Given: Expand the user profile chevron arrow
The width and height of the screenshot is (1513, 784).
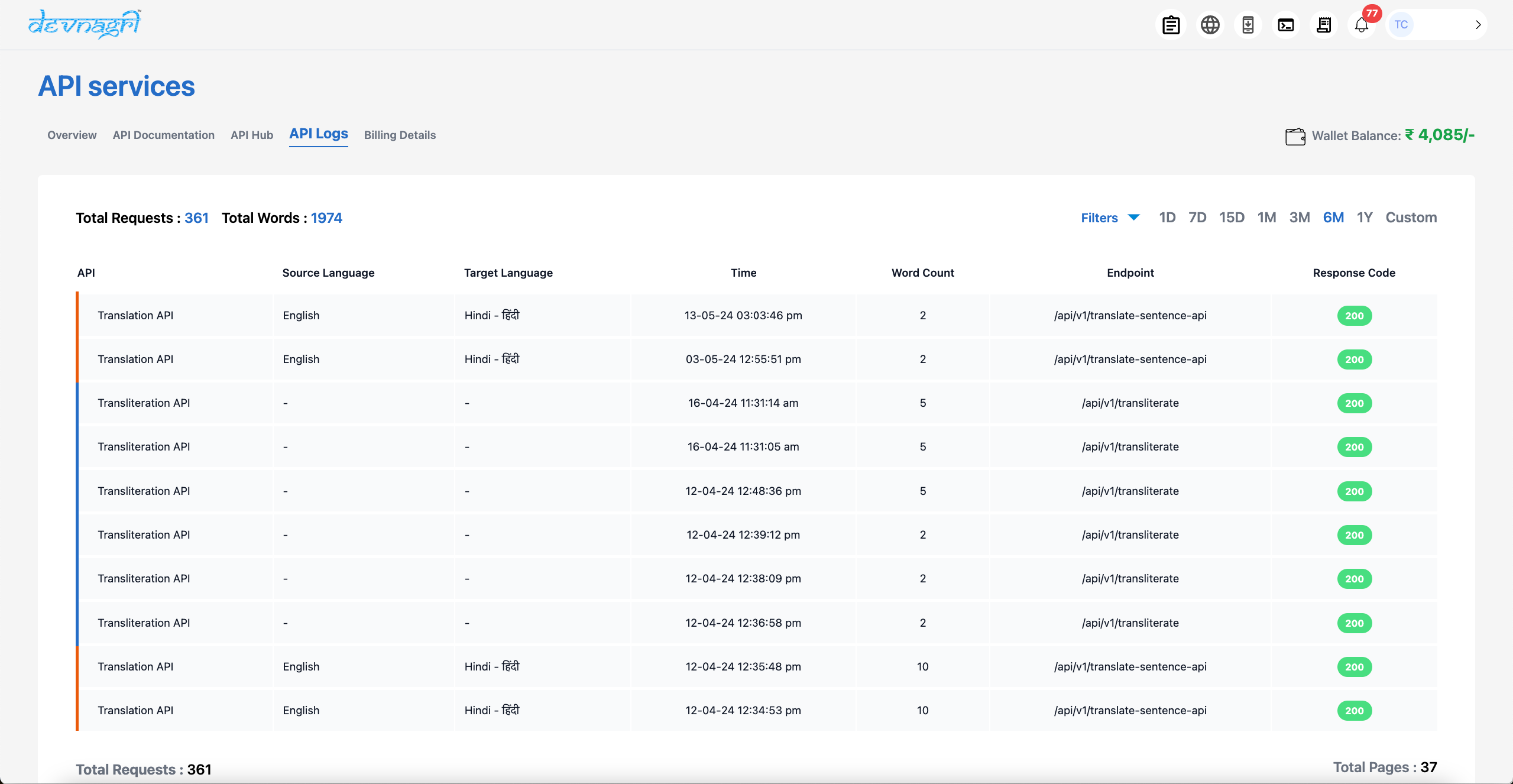Looking at the screenshot, I should (x=1478, y=25).
